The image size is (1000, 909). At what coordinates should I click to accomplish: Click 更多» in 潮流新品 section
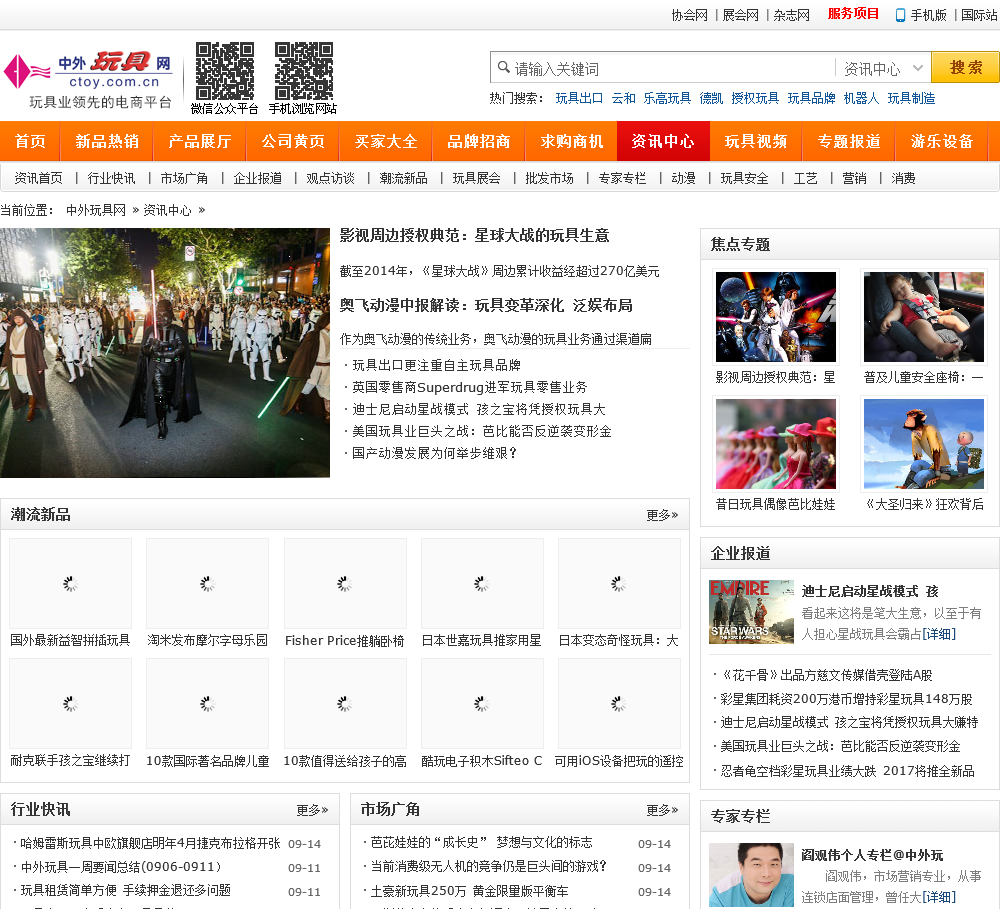662,515
